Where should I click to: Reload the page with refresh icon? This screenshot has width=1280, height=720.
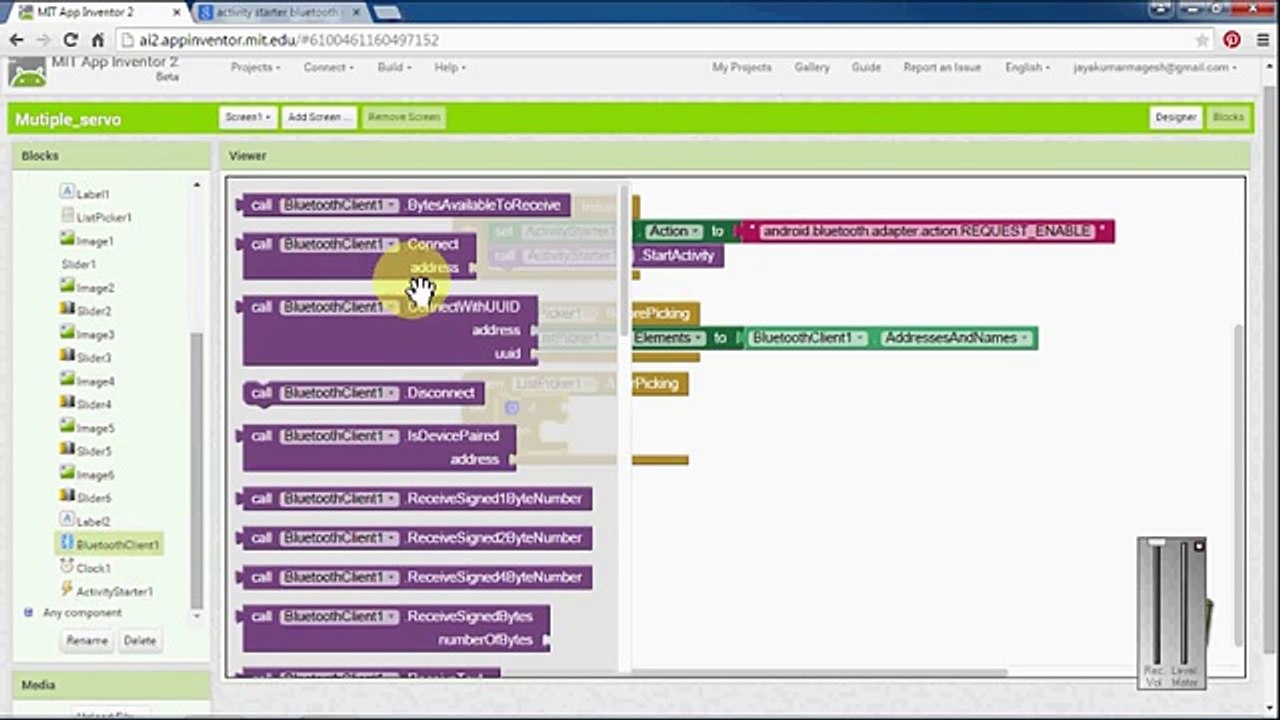(x=70, y=40)
